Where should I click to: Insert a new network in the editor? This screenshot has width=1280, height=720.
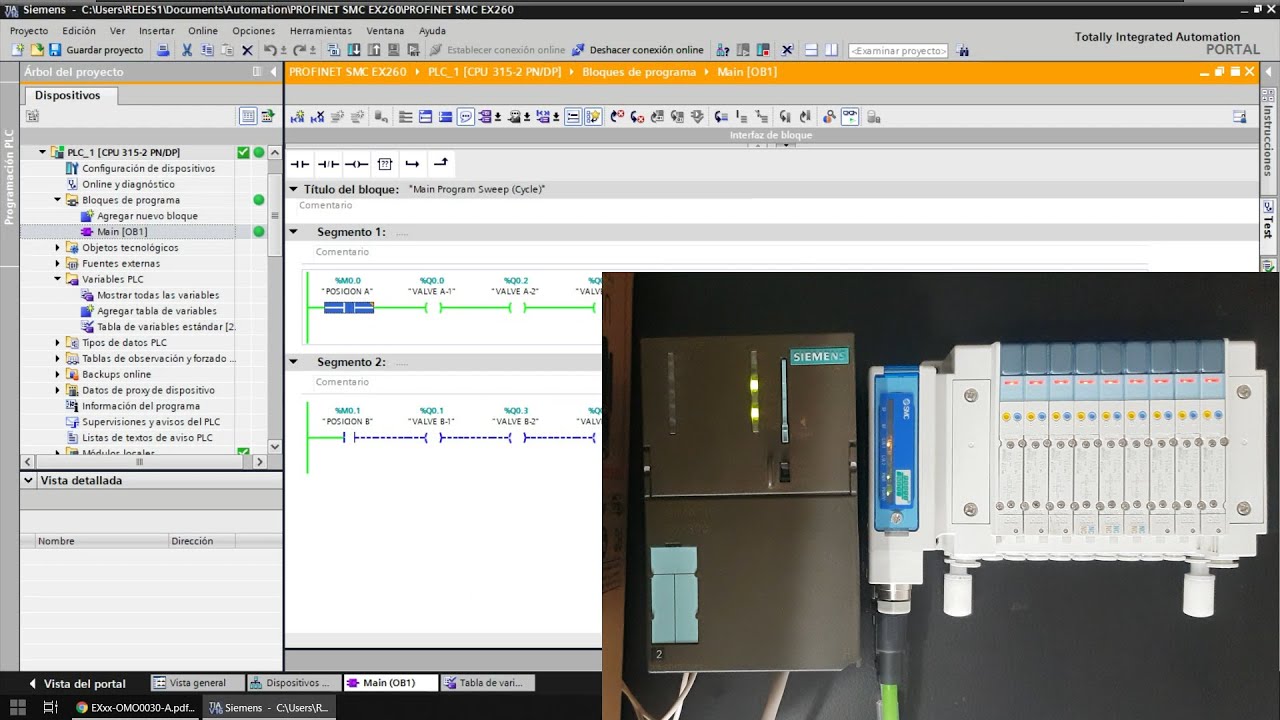pyautogui.click(x=296, y=117)
